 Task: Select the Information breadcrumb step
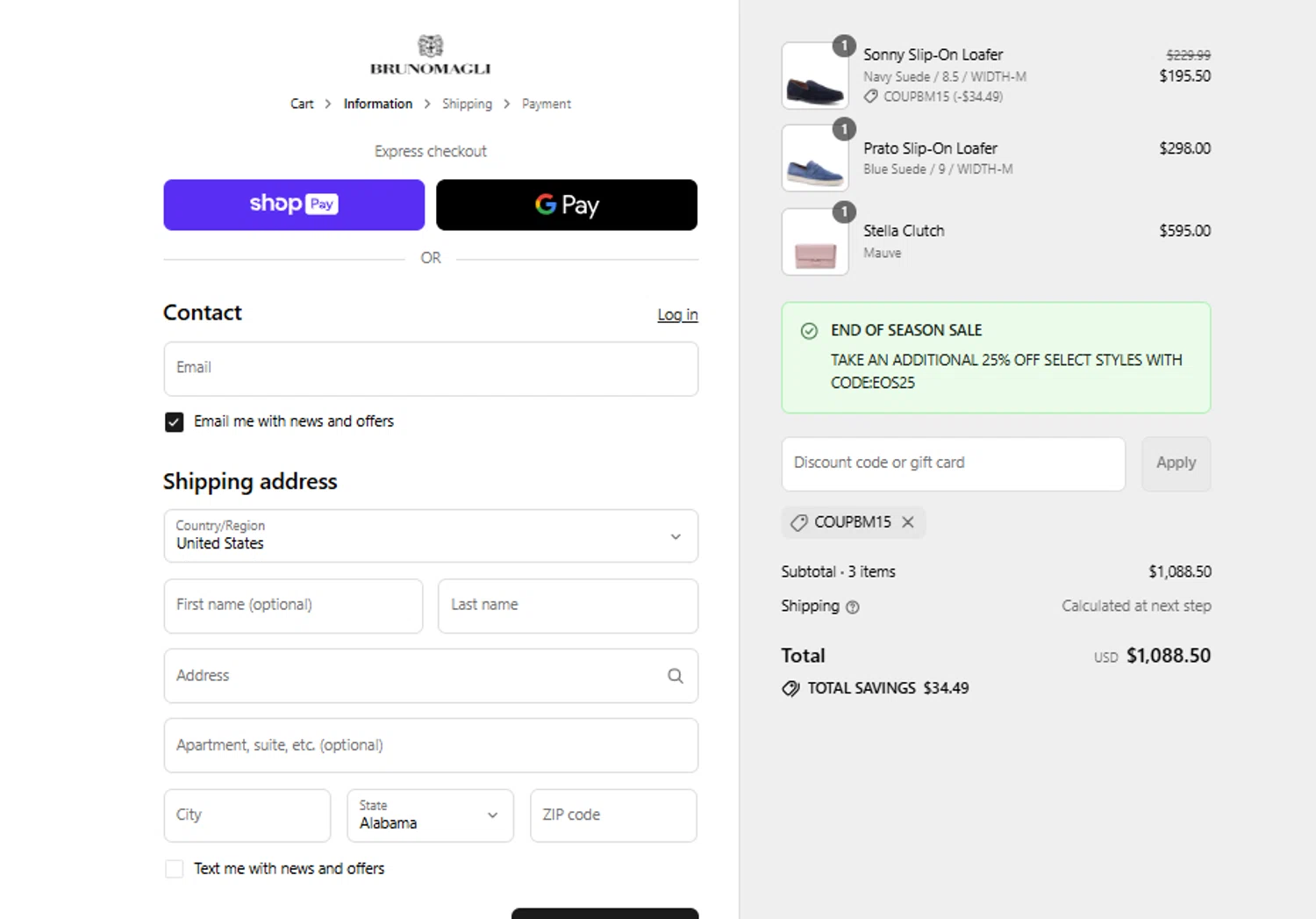pos(377,104)
